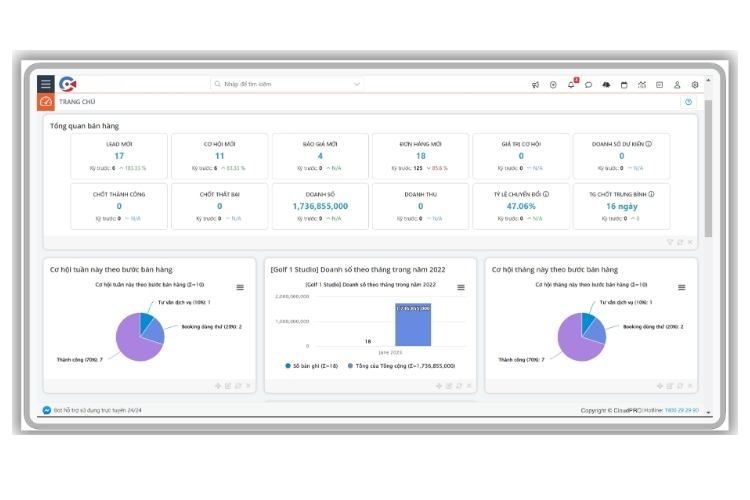The height and width of the screenshot is (500, 750).
Task: Open the online support bot chat
Action: [97, 411]
